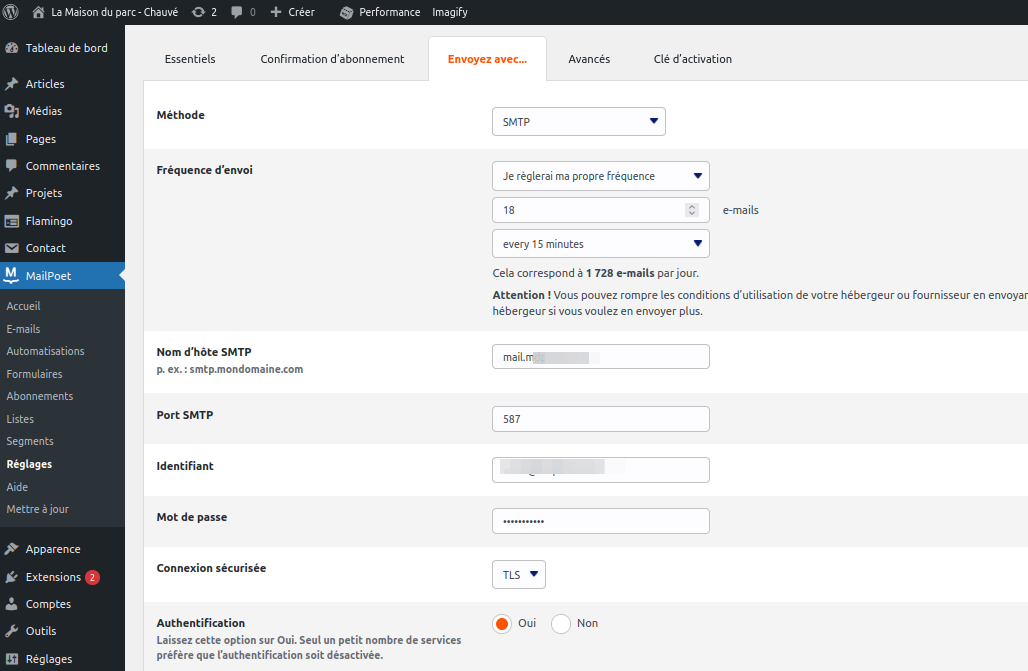The image size is (1028, 671).
Task: Click the Port SMTP input field
Action: (x=600, y=418)
